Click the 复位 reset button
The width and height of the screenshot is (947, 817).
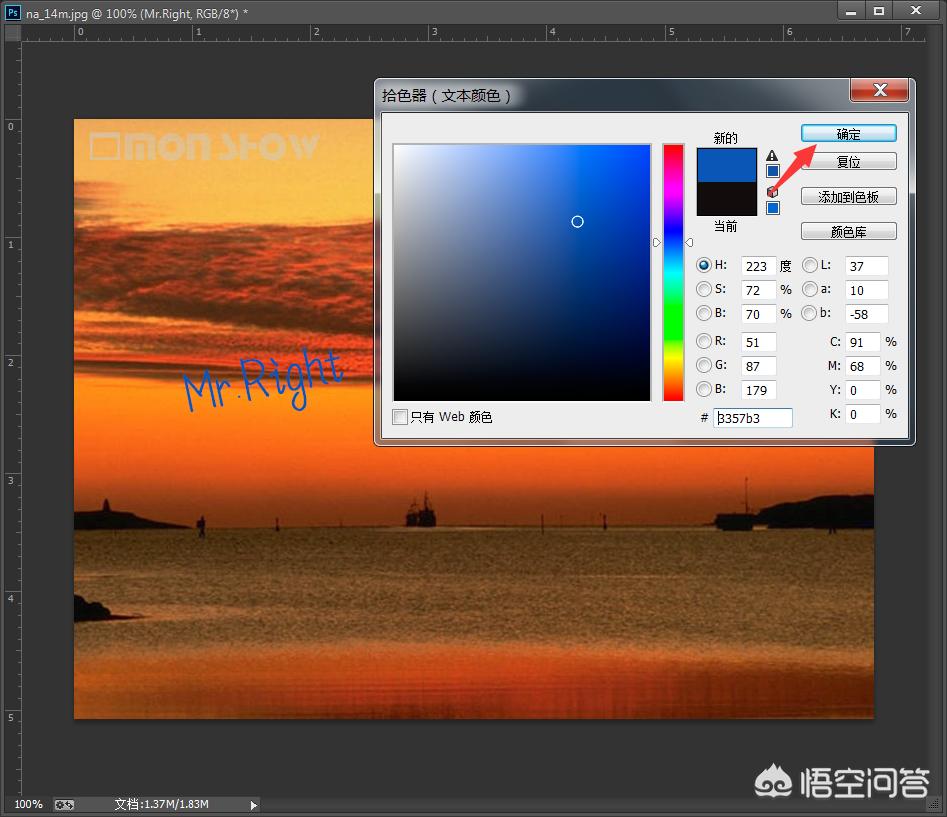848,161
